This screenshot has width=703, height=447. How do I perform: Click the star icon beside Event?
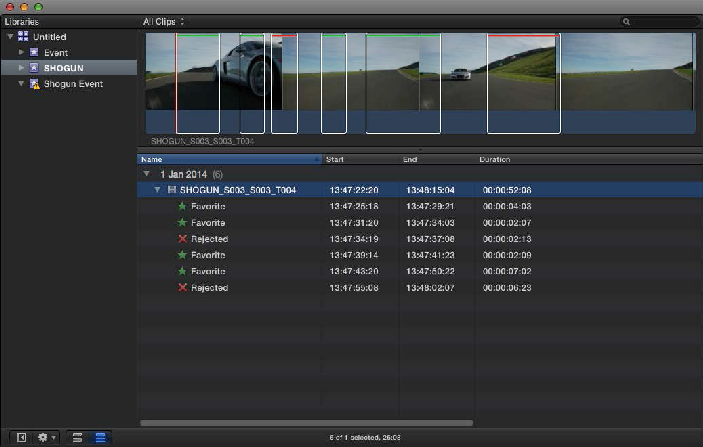click(x=35, y=52)
